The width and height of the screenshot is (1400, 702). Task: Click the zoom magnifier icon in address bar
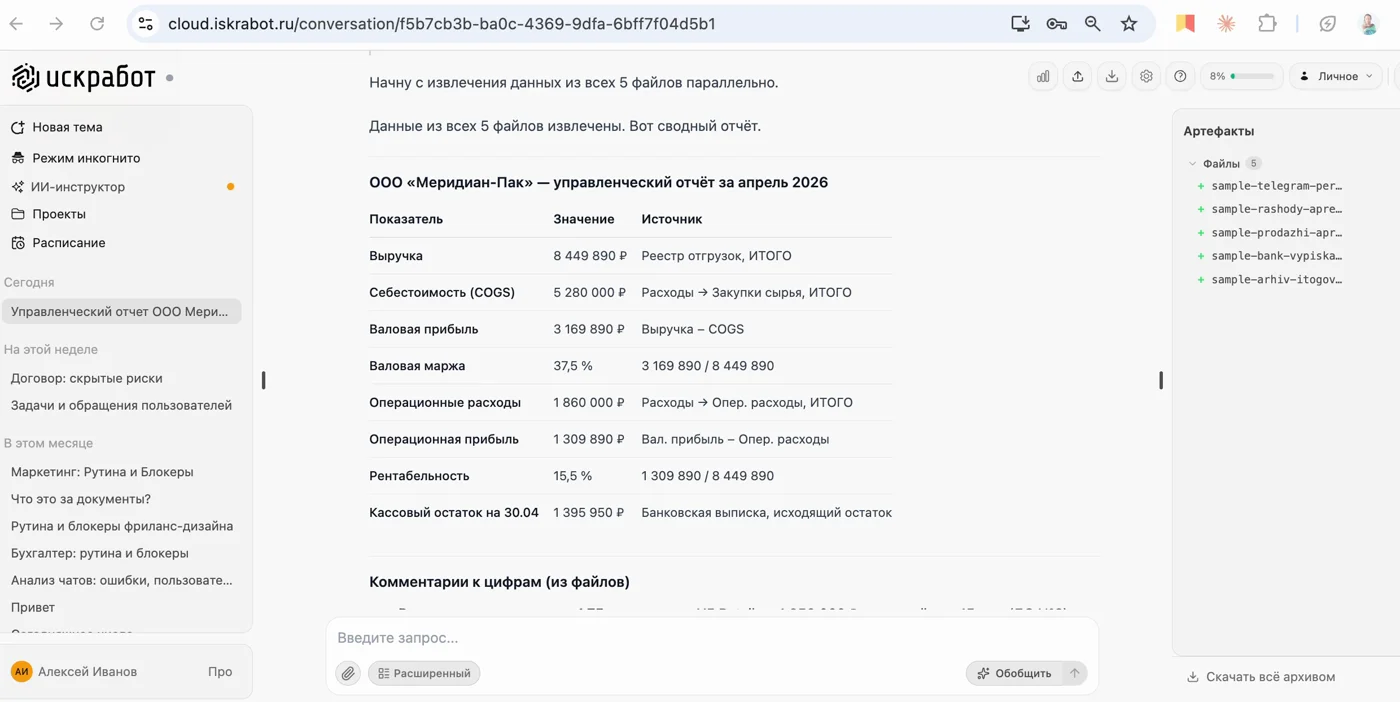tap(1092, 24)
